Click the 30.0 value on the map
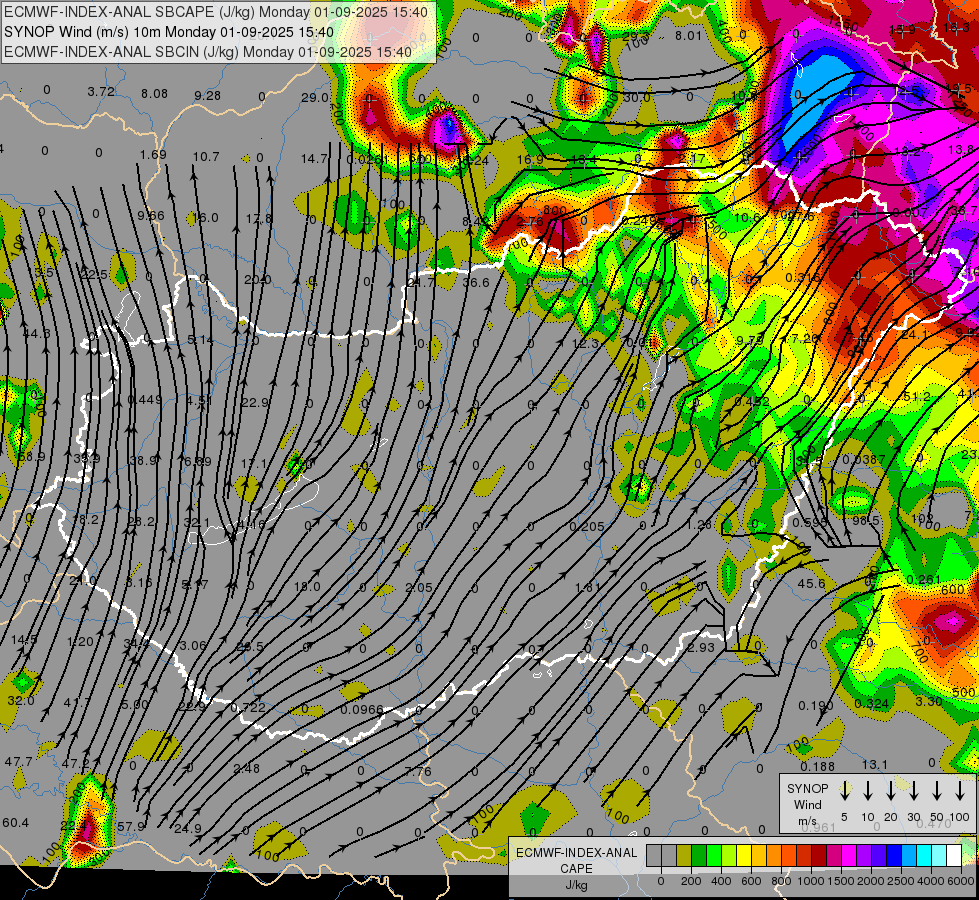 click(x=636, y=97)
